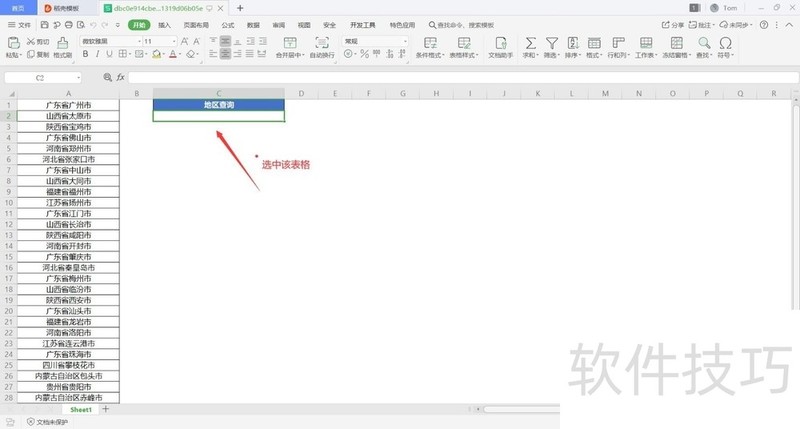Click the font color letter A swatch

171,54
